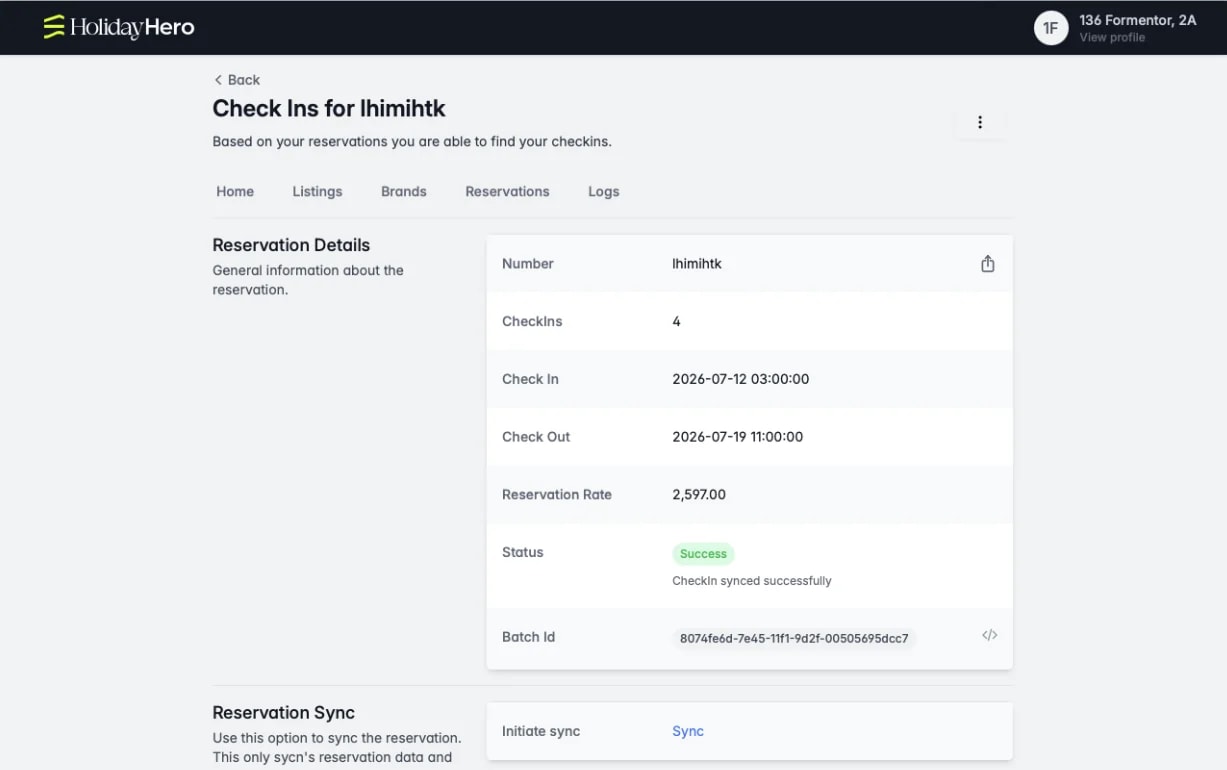Click the HolidayHero logo

click(x=119, y=27)
